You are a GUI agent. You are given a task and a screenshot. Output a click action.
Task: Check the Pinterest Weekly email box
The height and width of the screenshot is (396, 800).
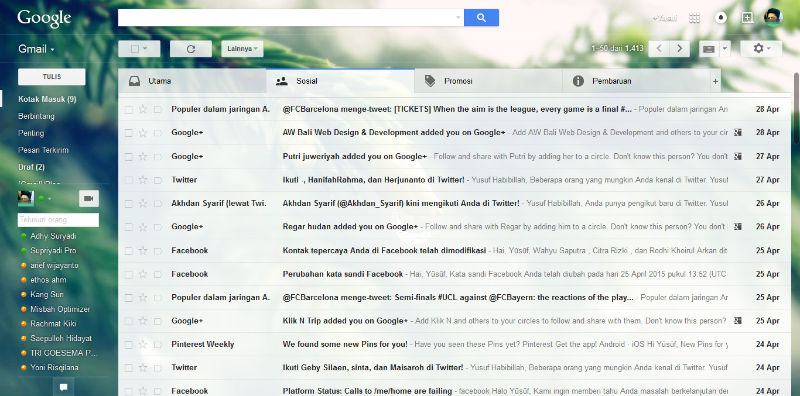129,344
